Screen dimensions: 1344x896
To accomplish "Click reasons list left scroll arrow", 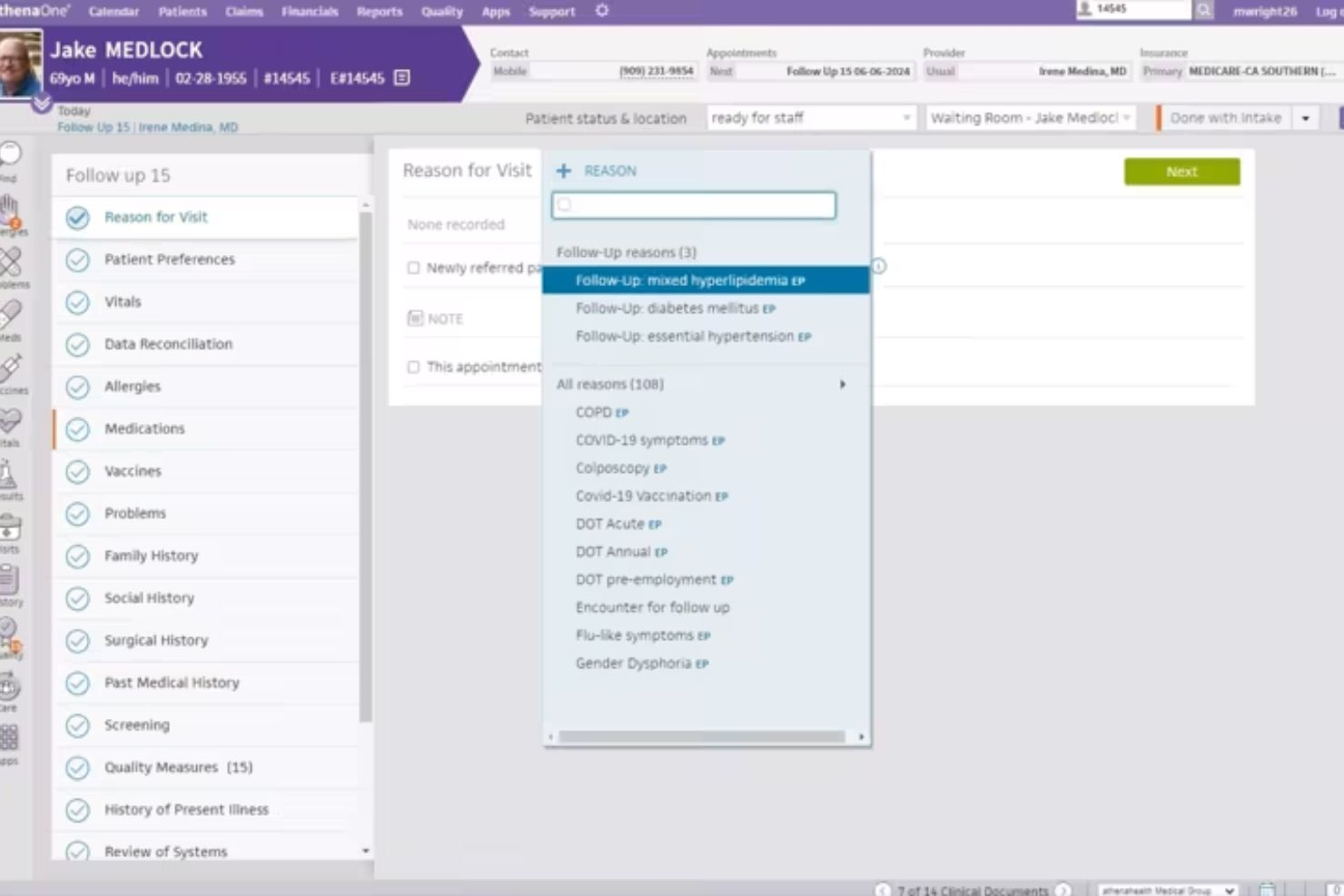I will tap(550, 737).
